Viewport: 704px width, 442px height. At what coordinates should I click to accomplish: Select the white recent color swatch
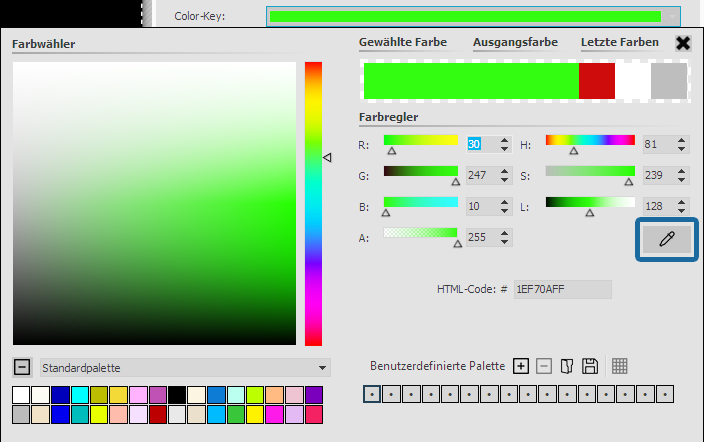pyautogui.click(x=633, y=81)
